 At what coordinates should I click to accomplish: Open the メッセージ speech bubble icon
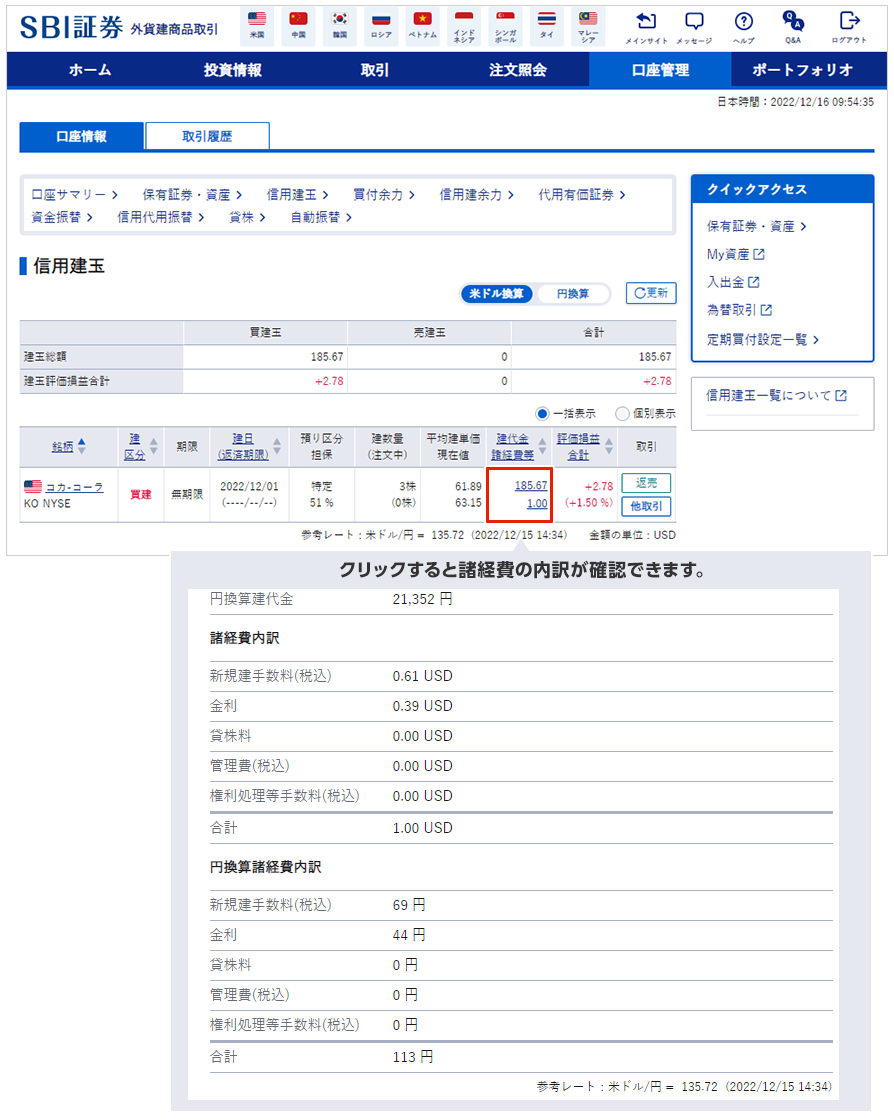pyautogui.click(x=694, y=21)
